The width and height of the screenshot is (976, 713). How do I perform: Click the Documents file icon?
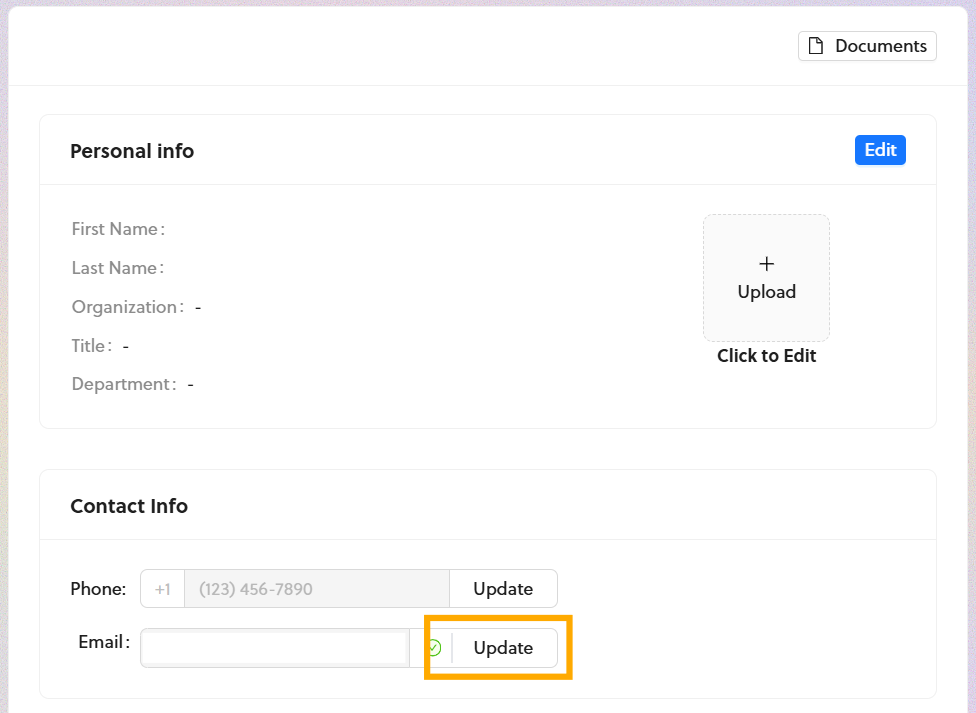point(816,46)
